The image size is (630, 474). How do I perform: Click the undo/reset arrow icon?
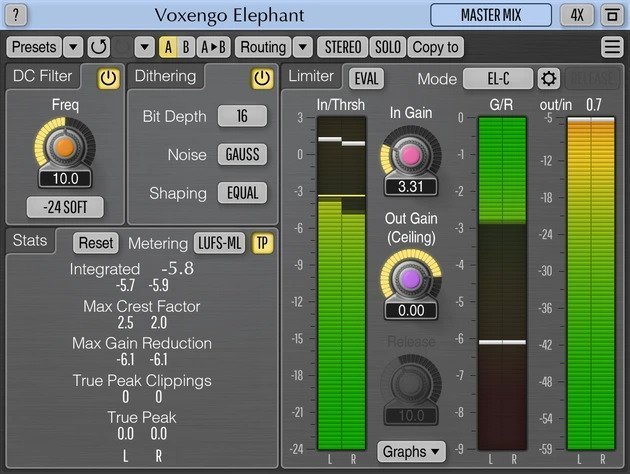[99, 47]
